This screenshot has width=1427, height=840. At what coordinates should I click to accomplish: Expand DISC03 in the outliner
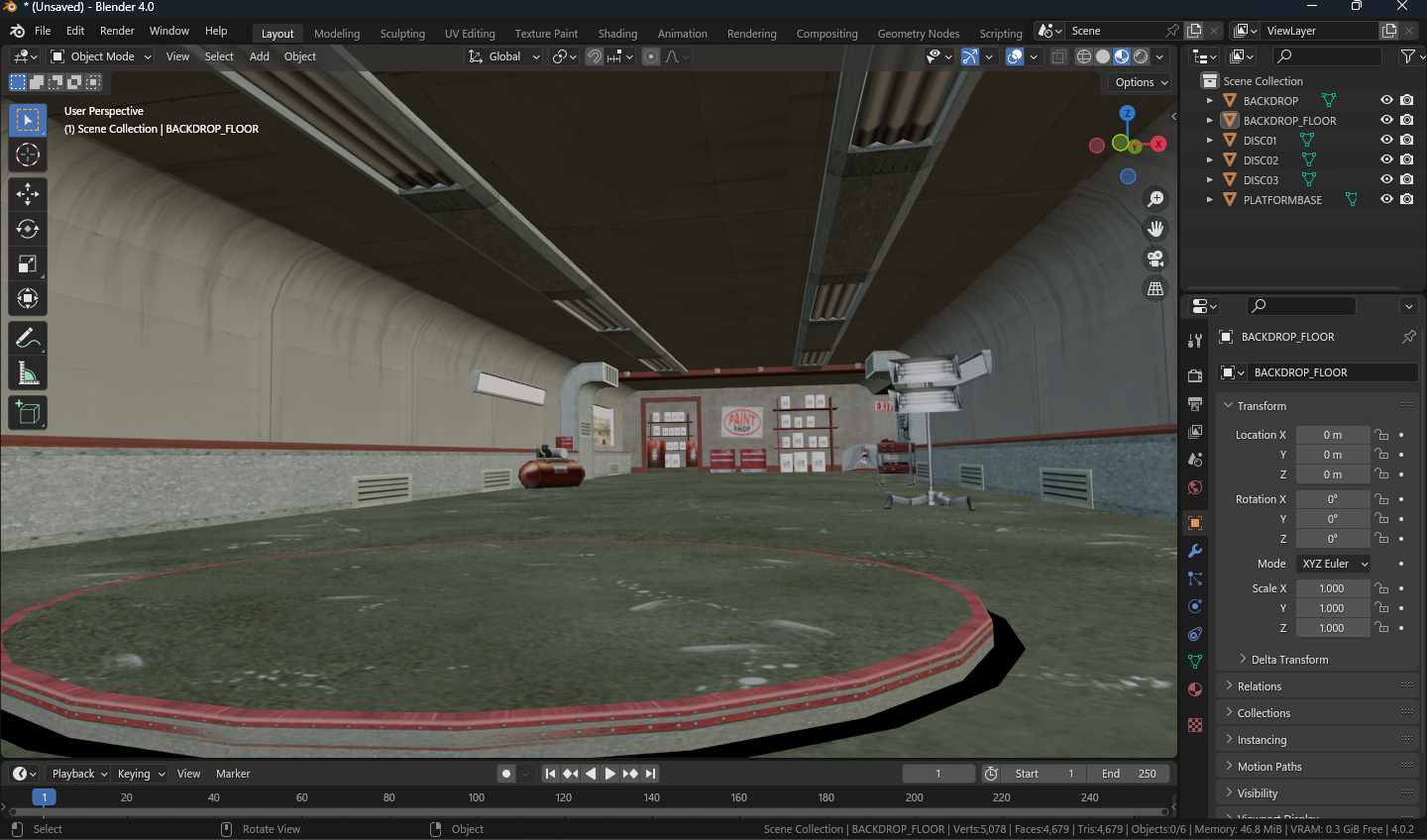point(1210,179)
